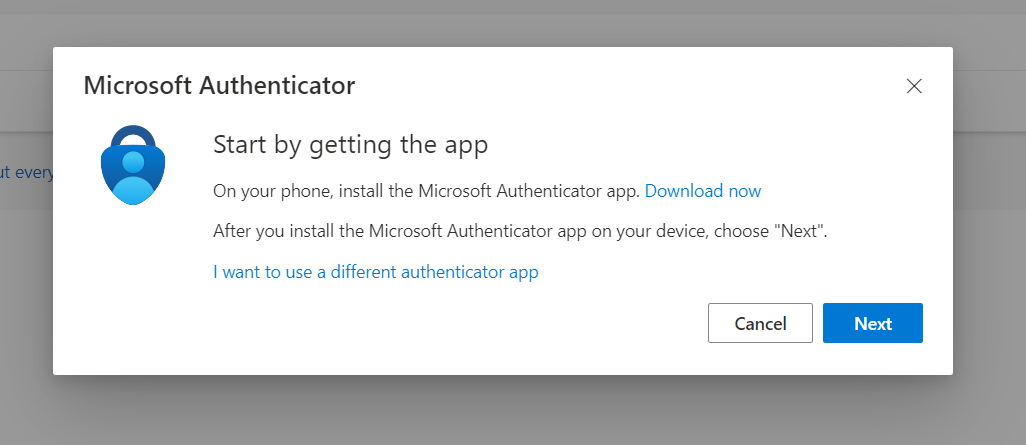Cancel the authenticator setup dialog
Image resolution: width=1026 pixels, height=445 pixels.
coord(760,323)
